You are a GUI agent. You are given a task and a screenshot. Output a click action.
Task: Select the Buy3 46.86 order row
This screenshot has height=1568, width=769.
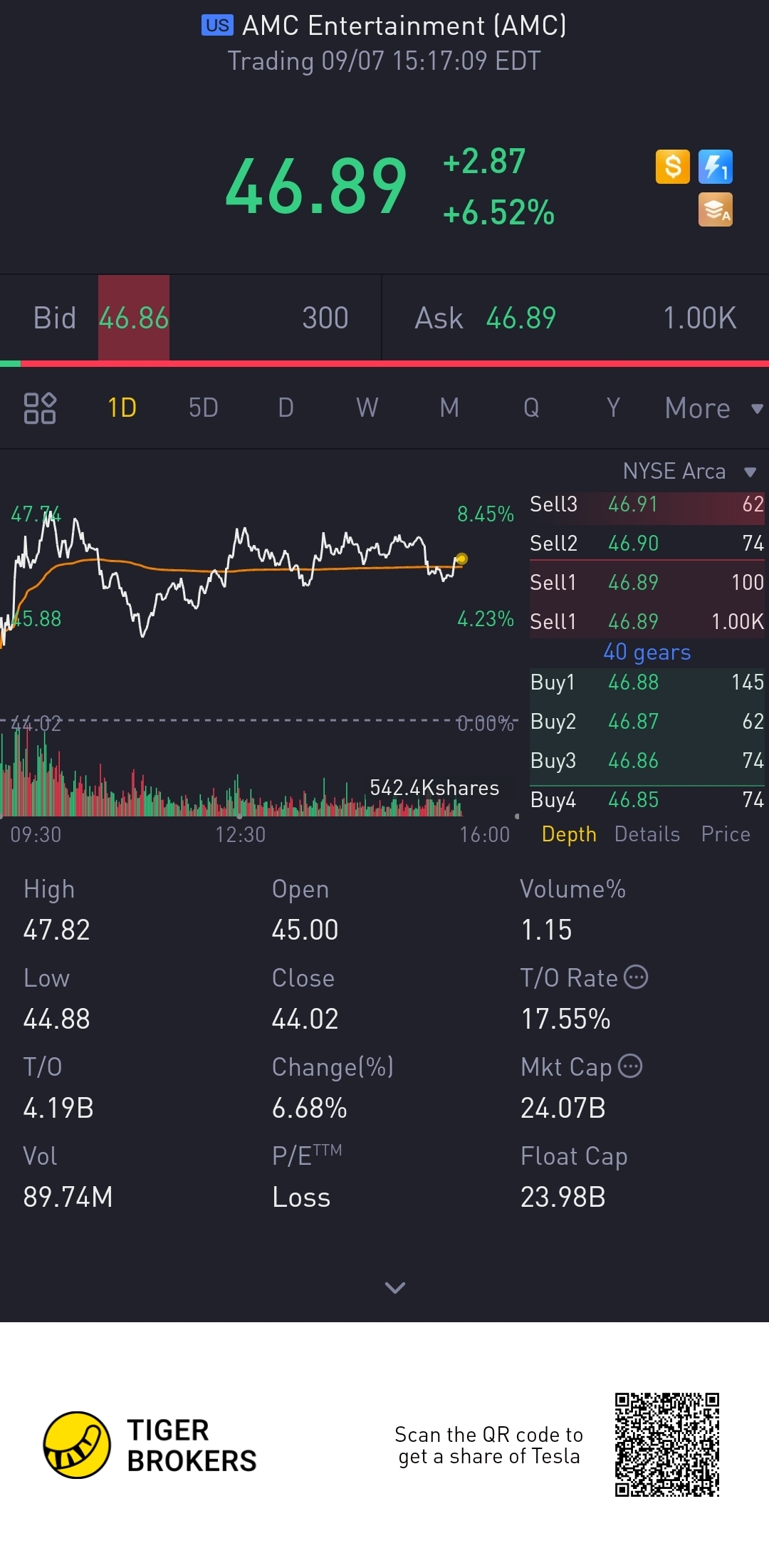click(647, 760)
